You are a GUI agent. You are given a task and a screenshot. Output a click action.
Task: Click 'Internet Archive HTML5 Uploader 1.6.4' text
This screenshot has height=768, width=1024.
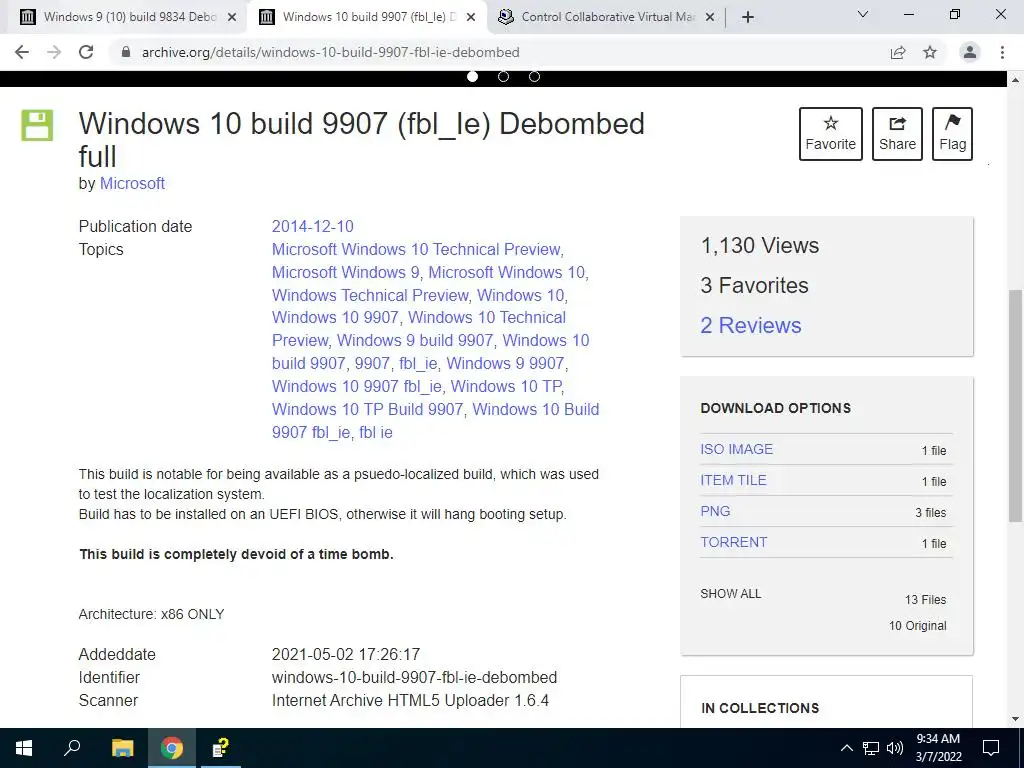(x=410, y=701)
